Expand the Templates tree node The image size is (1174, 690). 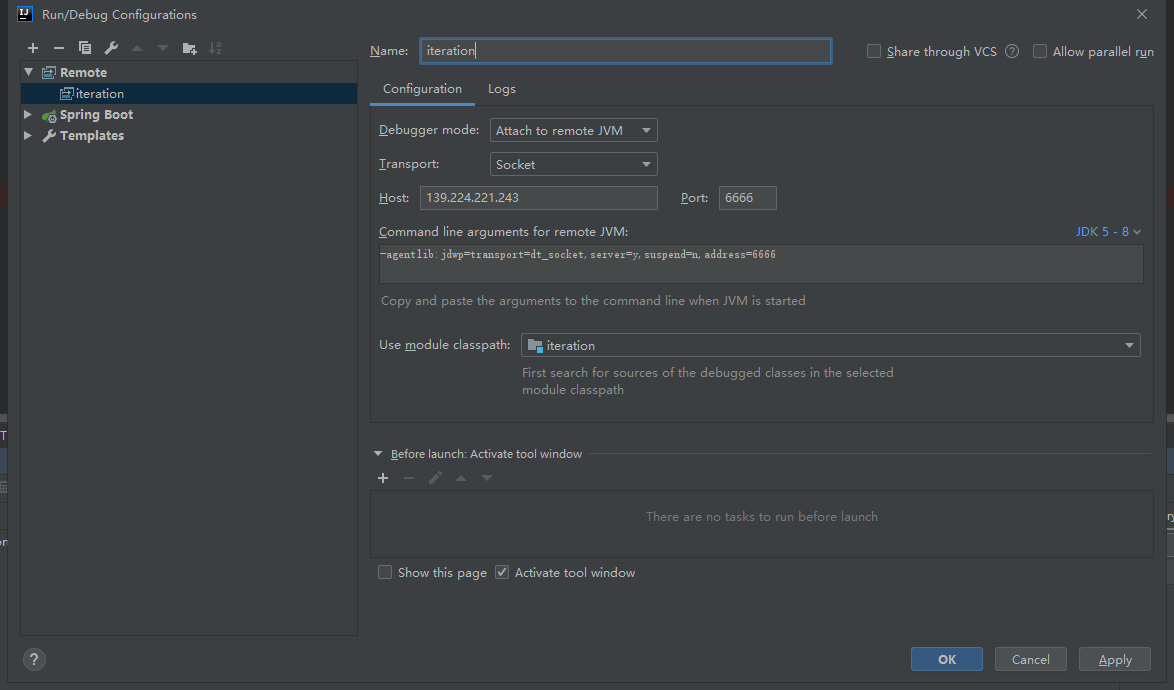click(28, 135)
